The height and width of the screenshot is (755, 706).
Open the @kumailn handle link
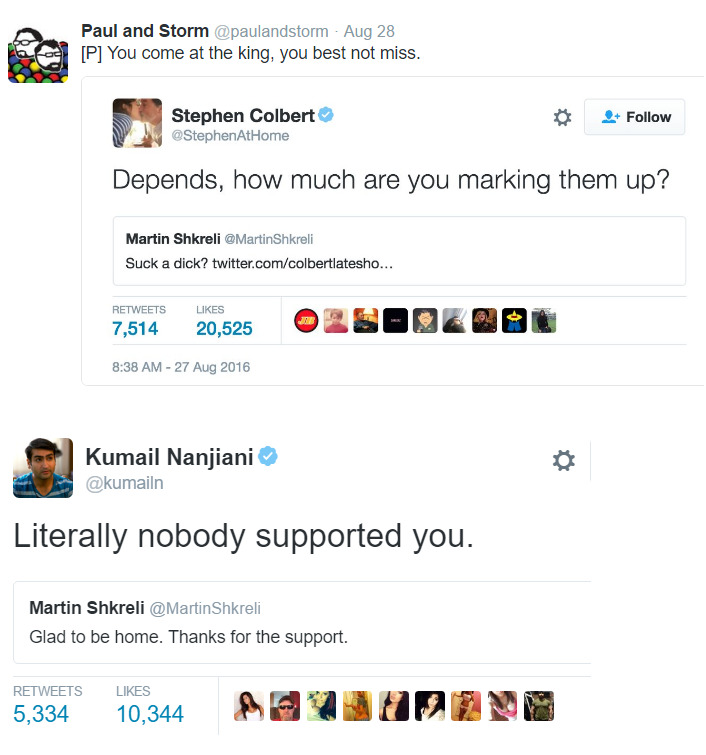click(x=124, y=484)
